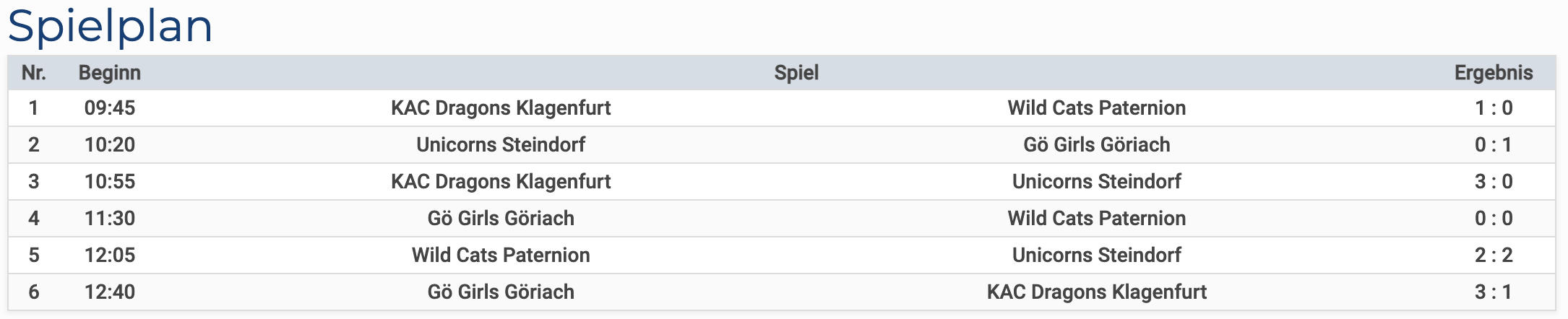This screenshot has width=1568, height=319.
Task: Click Gö Girls Göriach in game 2
Action: [x=1097, y=145]
